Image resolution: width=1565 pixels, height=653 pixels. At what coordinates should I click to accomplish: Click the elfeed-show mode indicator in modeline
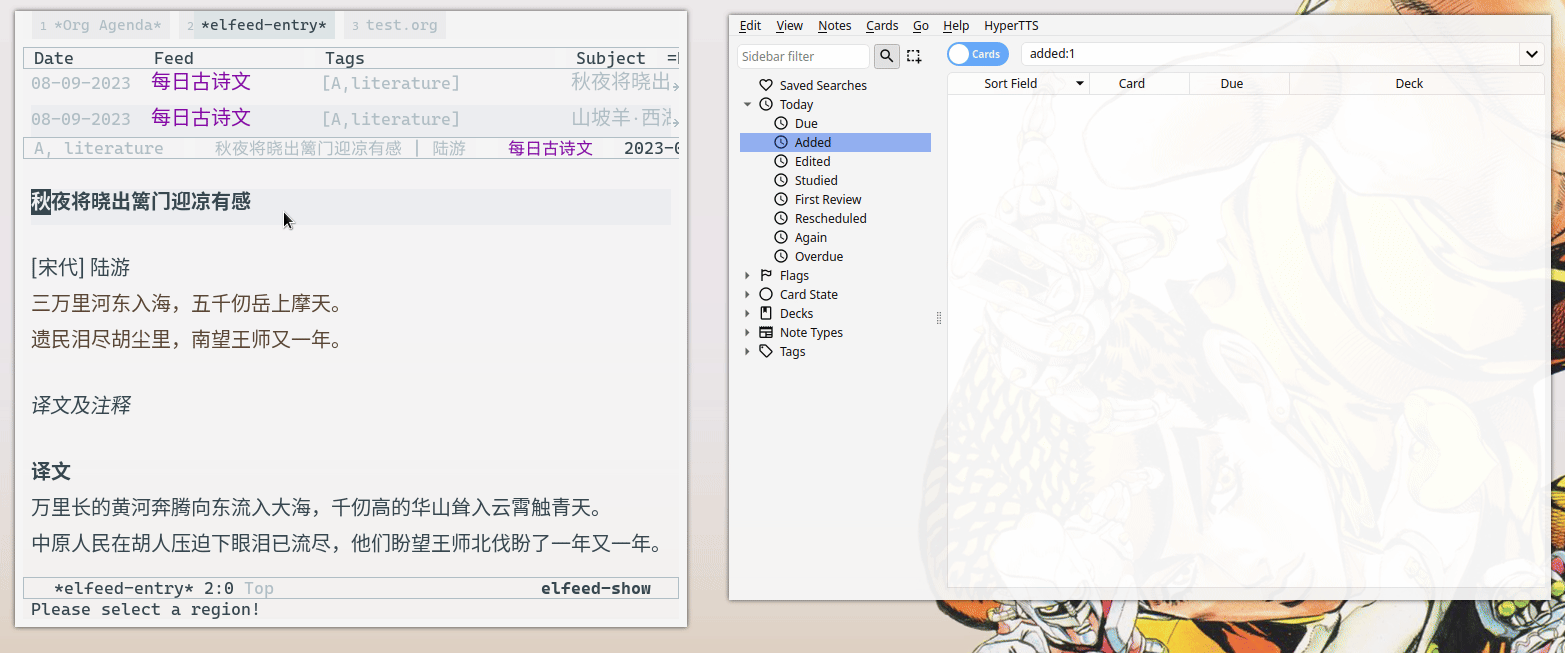tap(596, 588)
